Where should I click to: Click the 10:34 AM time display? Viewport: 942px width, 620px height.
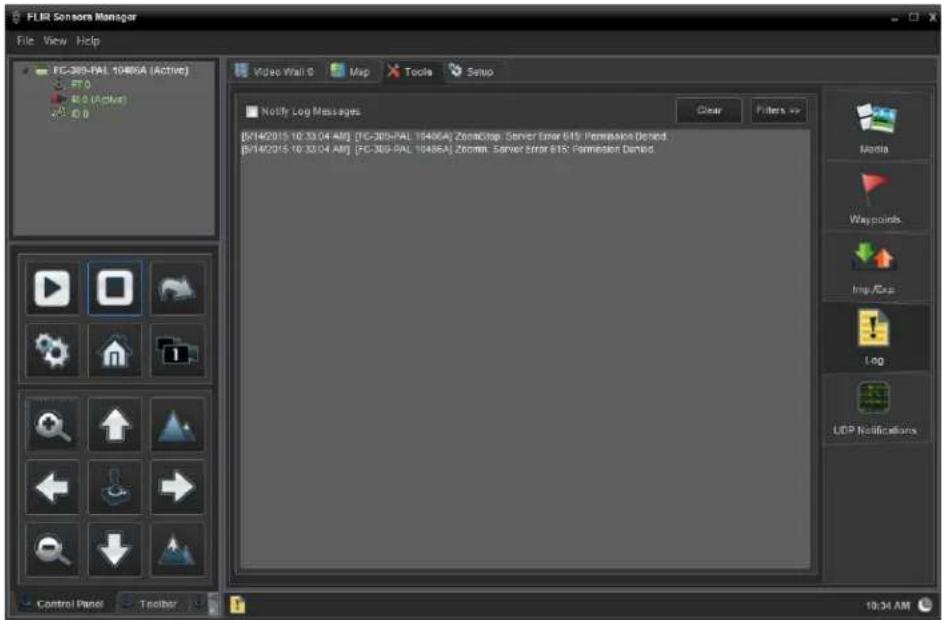888,606
